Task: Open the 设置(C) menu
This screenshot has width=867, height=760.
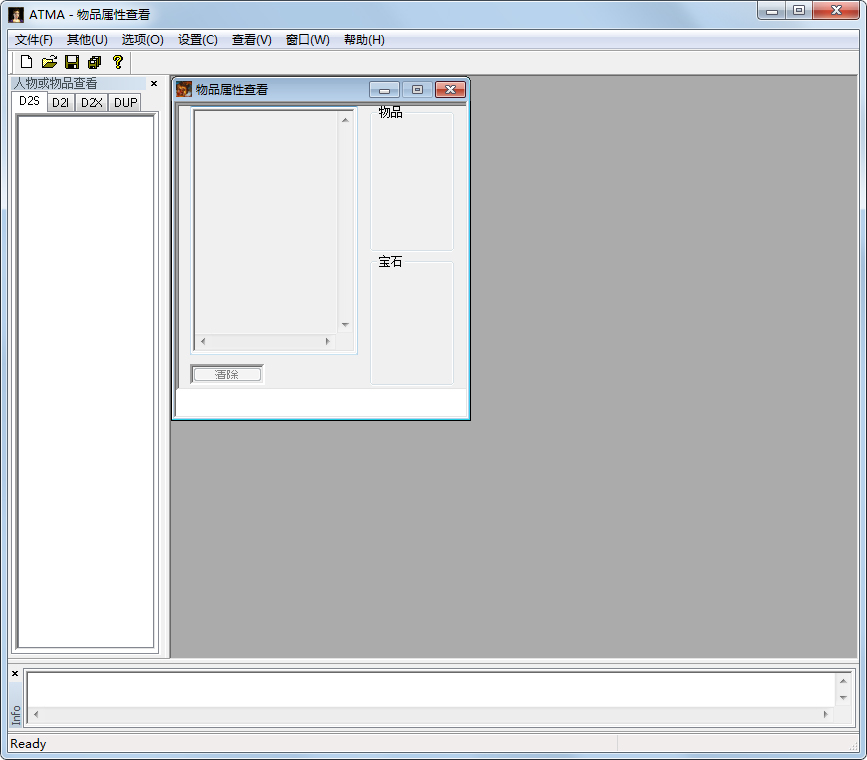Action: [x=197, y=40]
